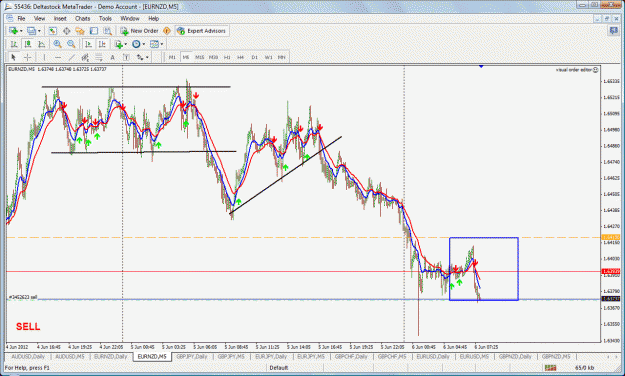Toggle chart Auto Scroll
Image resolution: width=625 pixels, height=376 pixels.
(x=88, y=44)
